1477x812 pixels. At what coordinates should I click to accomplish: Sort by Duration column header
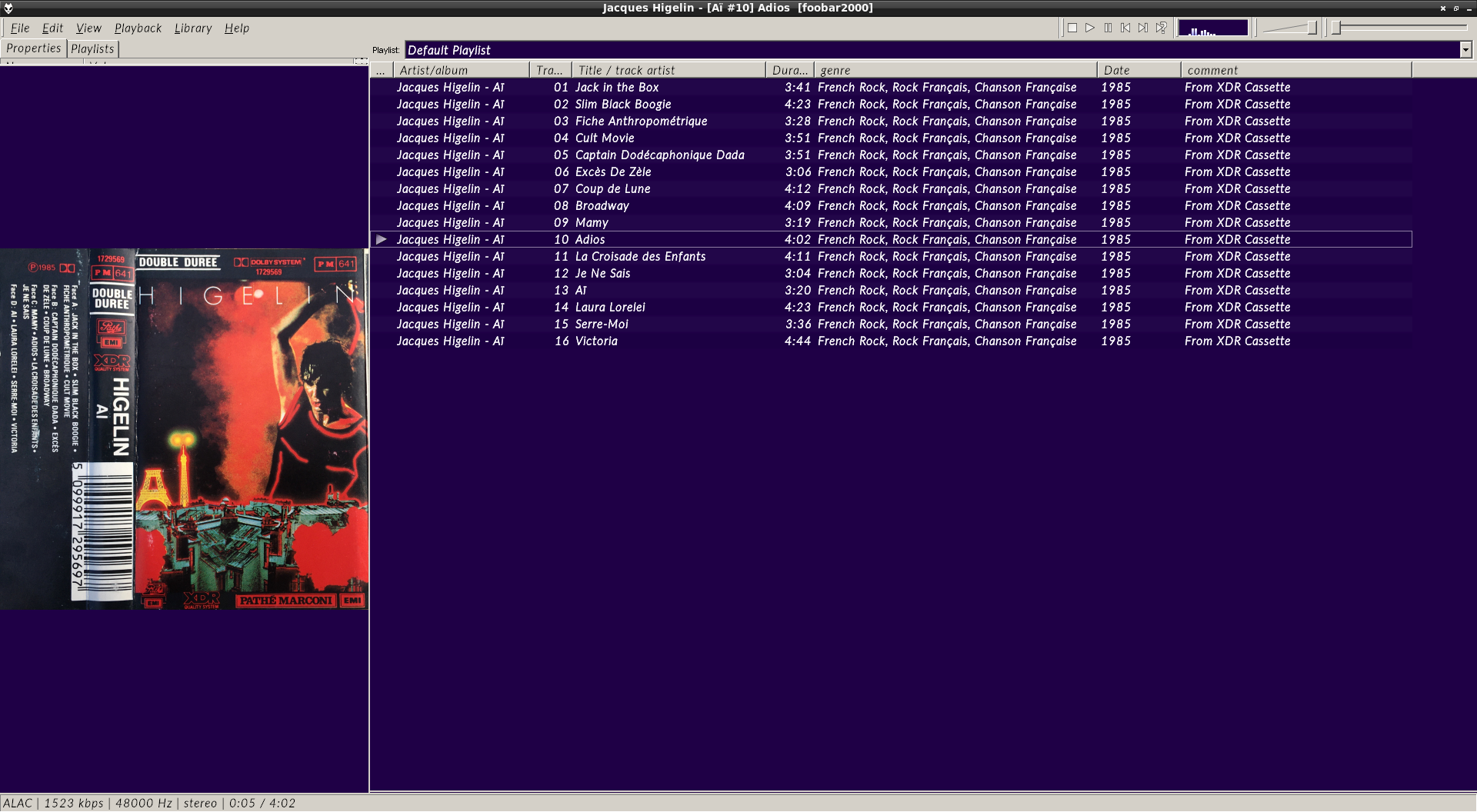click(x=790, y=70)
